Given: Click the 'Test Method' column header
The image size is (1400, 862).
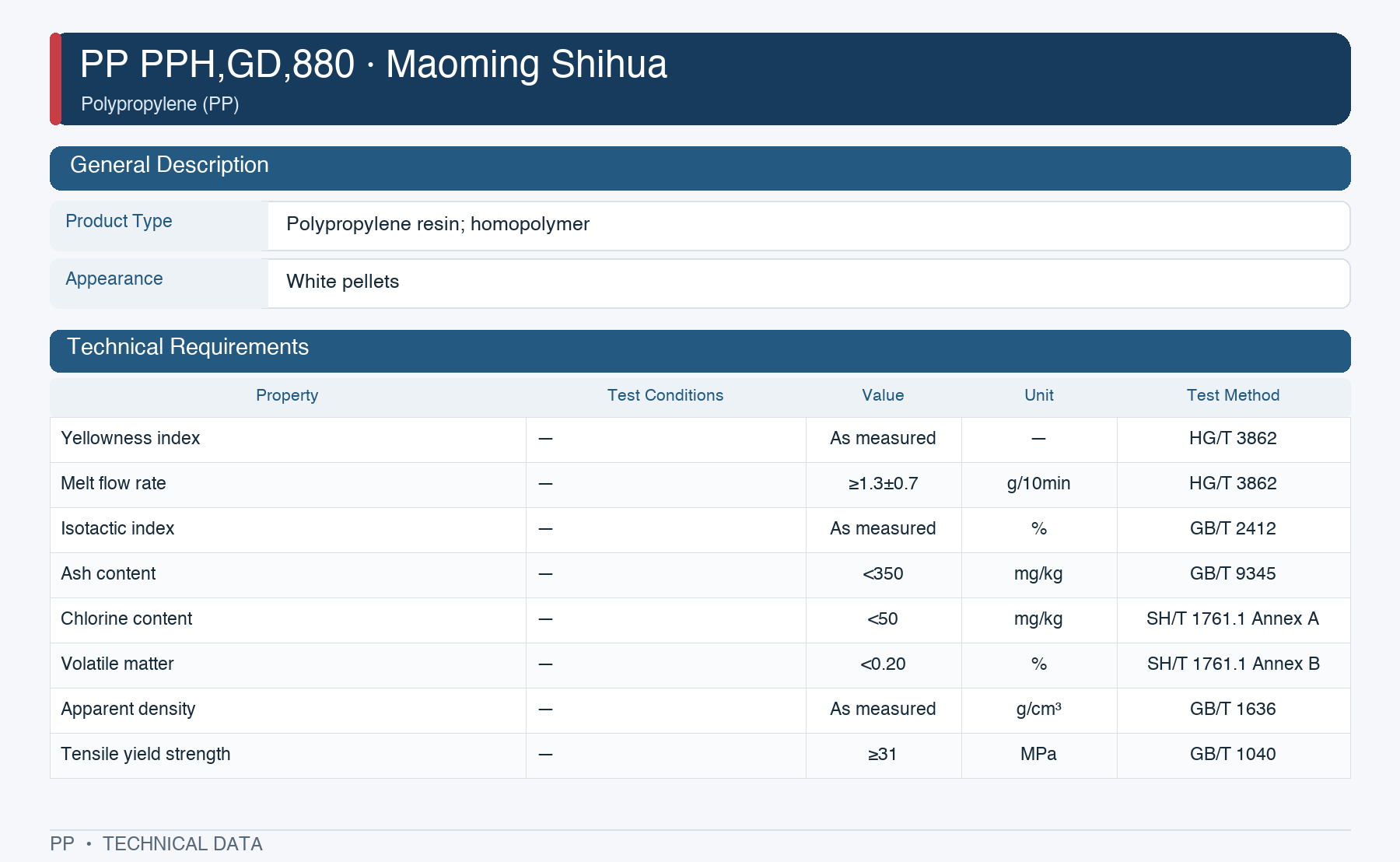Looking at the screenshot, I should point(1233,395).
